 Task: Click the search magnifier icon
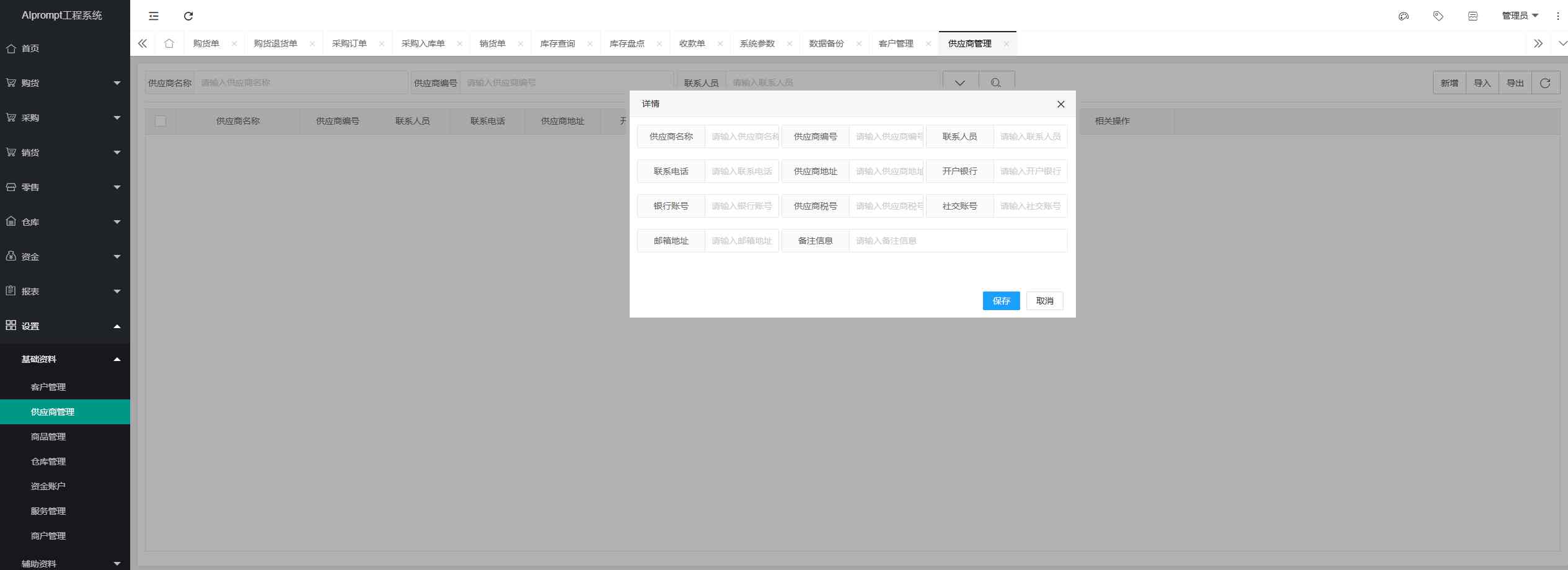(996, 83)
